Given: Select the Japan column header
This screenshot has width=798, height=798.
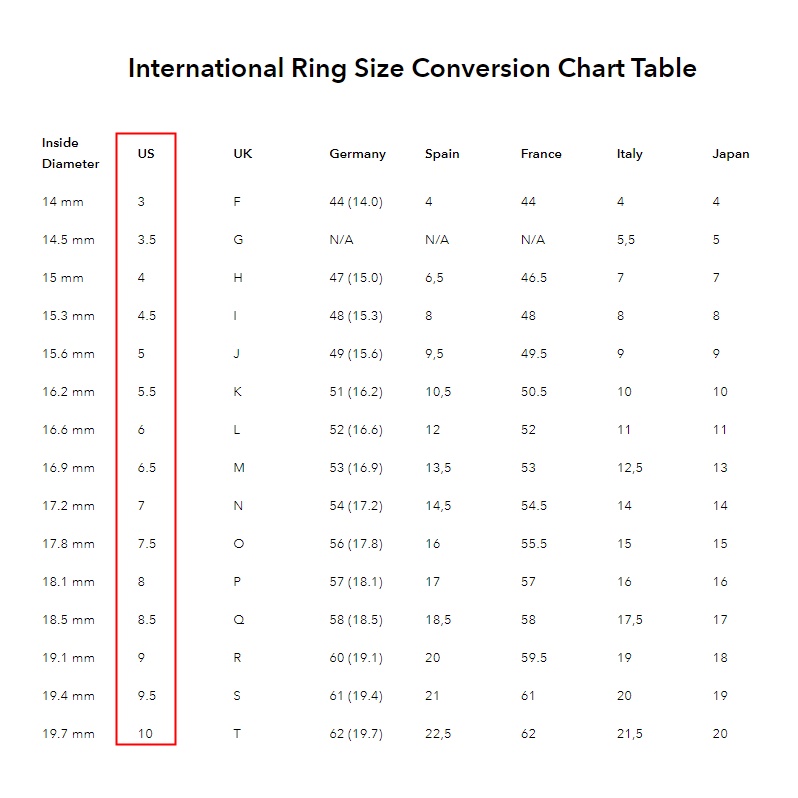Looking at the screenshot, I should (x=730, y=154).
